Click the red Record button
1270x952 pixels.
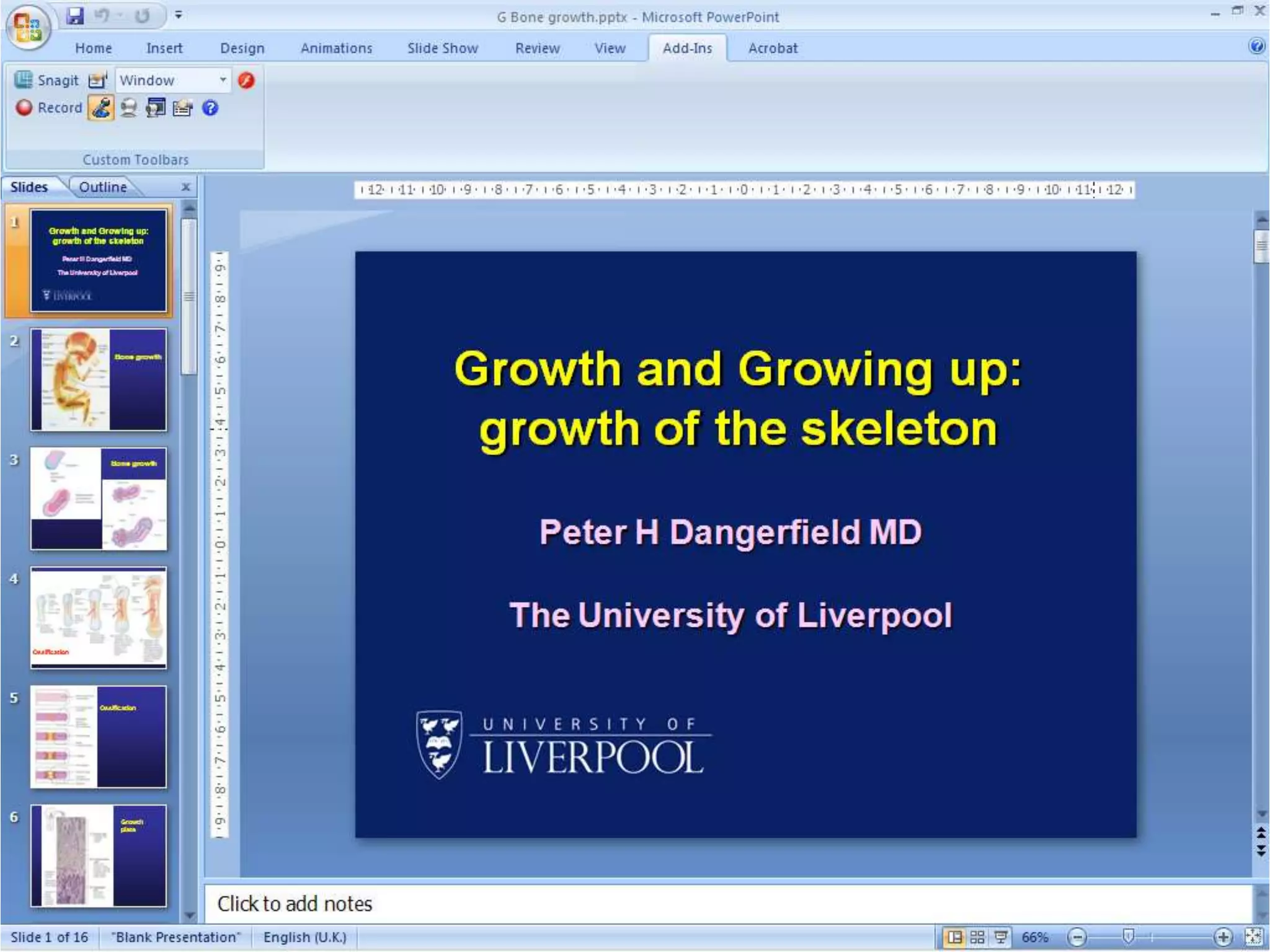tap(24, 108)
